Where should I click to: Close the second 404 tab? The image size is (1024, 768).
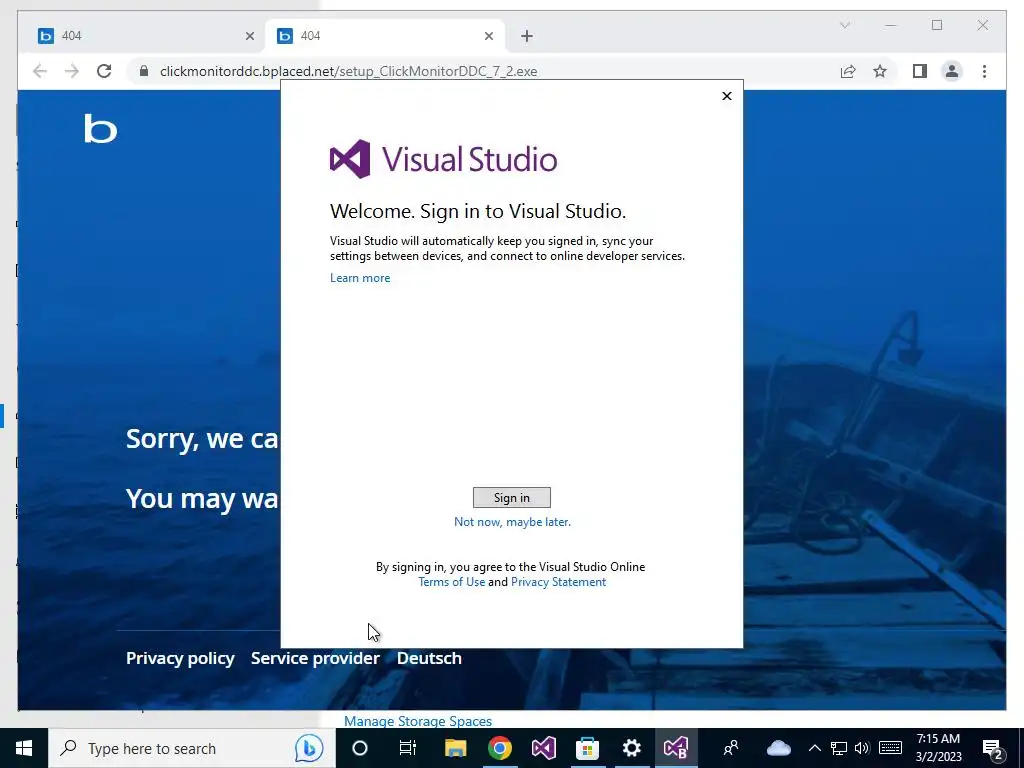point(488,36)
